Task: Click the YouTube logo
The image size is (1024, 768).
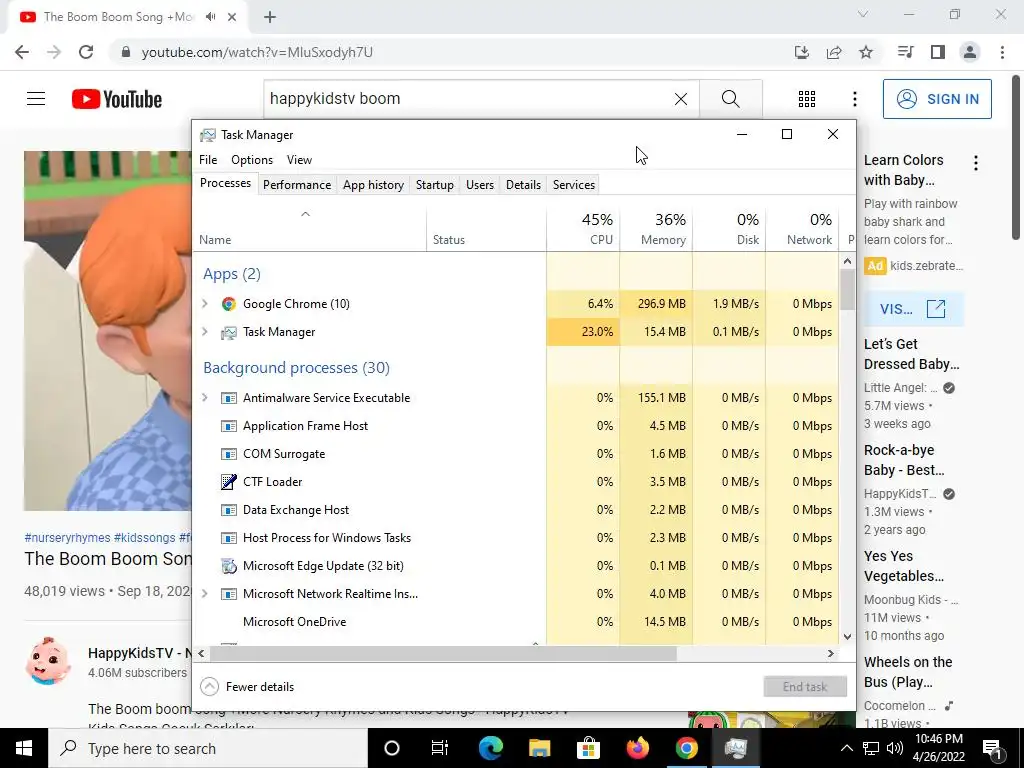Action: click(x=117, y=99)
